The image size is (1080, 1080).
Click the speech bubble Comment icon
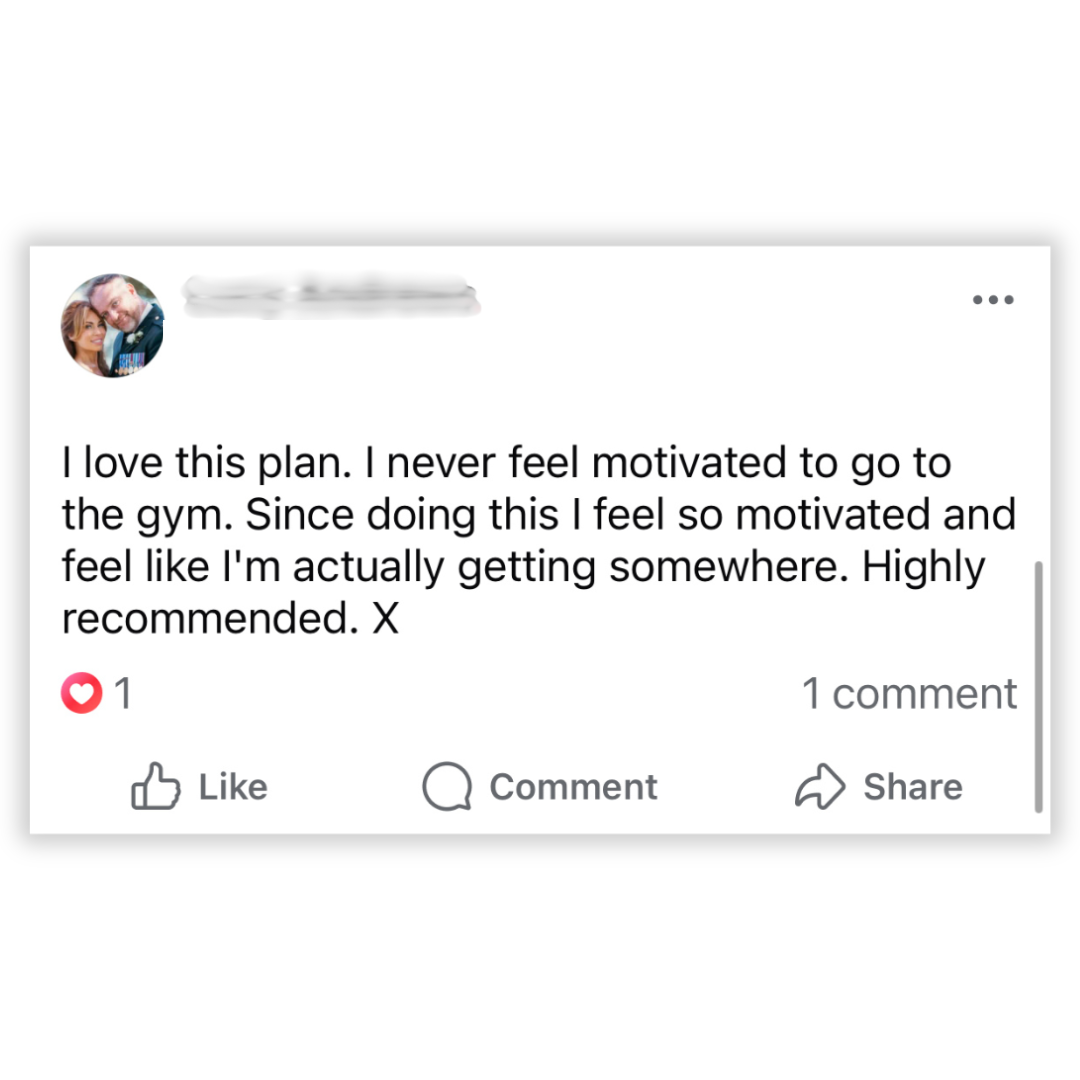pos(446,787)
